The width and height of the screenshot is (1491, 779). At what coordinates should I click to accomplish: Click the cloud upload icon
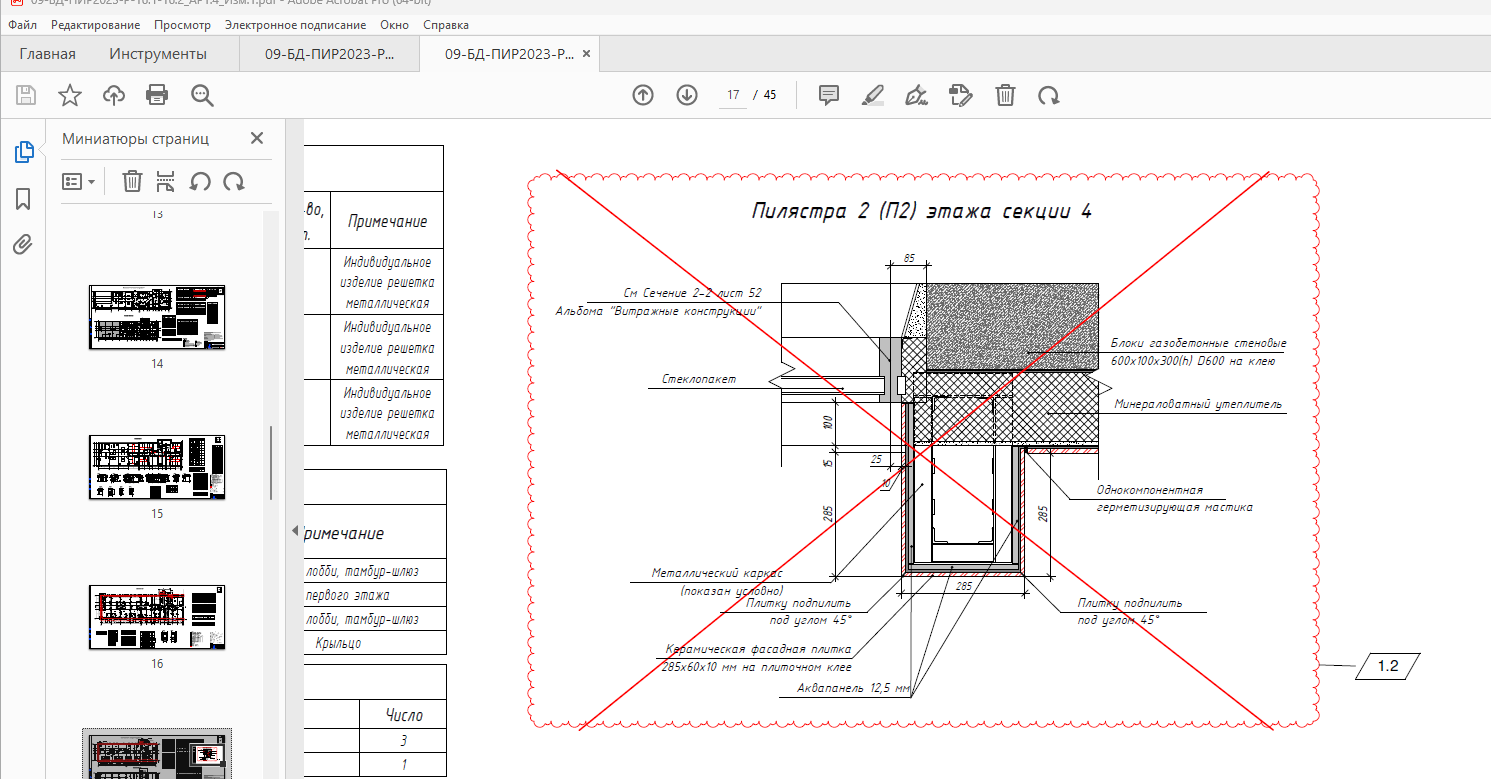(114, 95)
